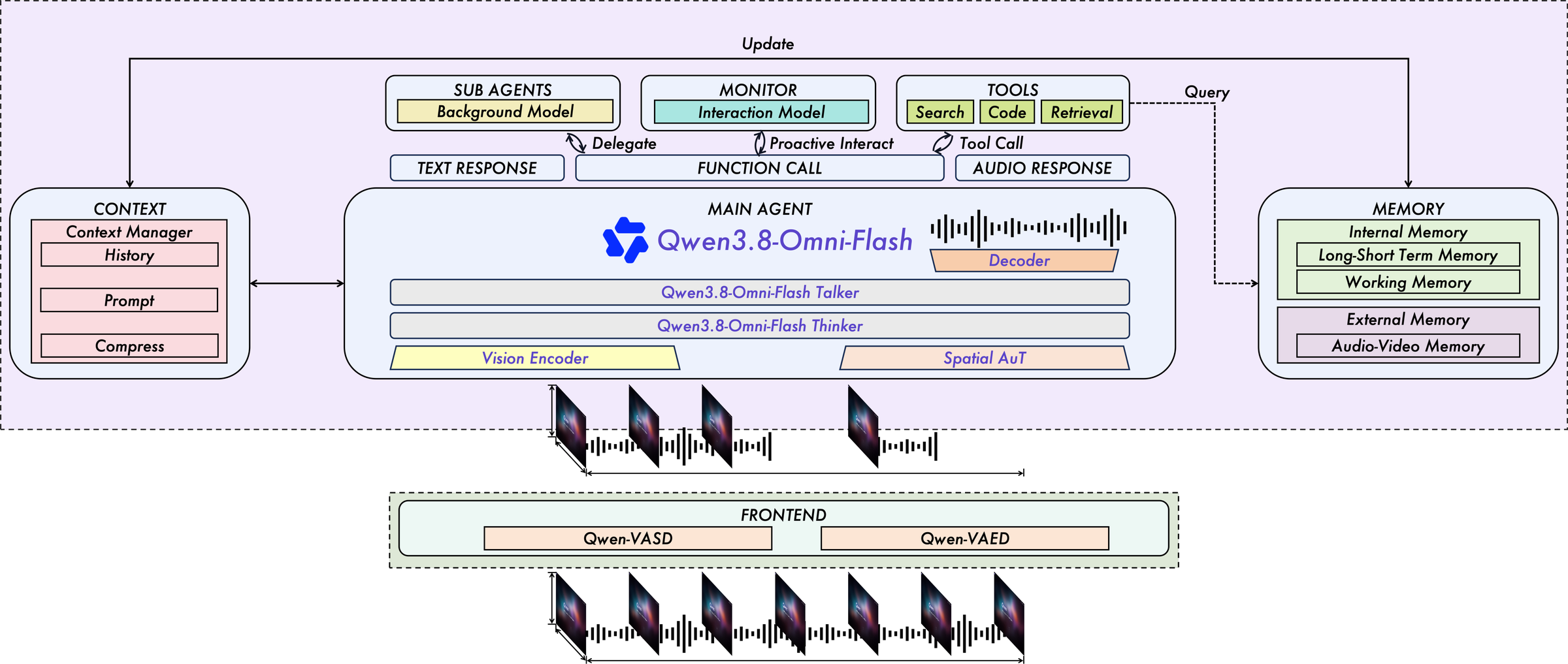The height and width of the screenshot is (664, 1568).
Task: Click the MONITOR heading
Action: [758, 90]
